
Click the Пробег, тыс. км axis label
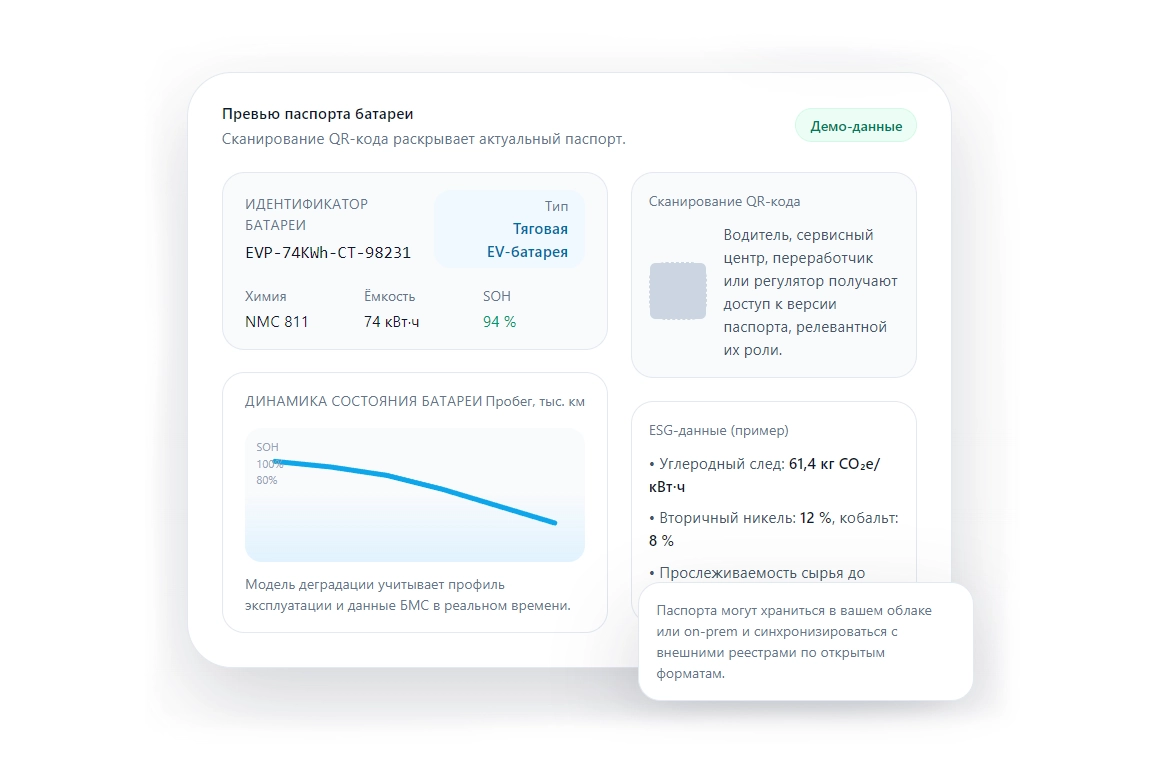pos(535,402)
